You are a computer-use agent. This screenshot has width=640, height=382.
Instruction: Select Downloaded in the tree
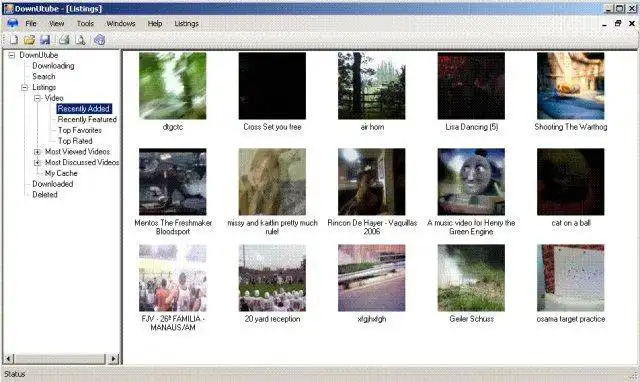[53, 184]
